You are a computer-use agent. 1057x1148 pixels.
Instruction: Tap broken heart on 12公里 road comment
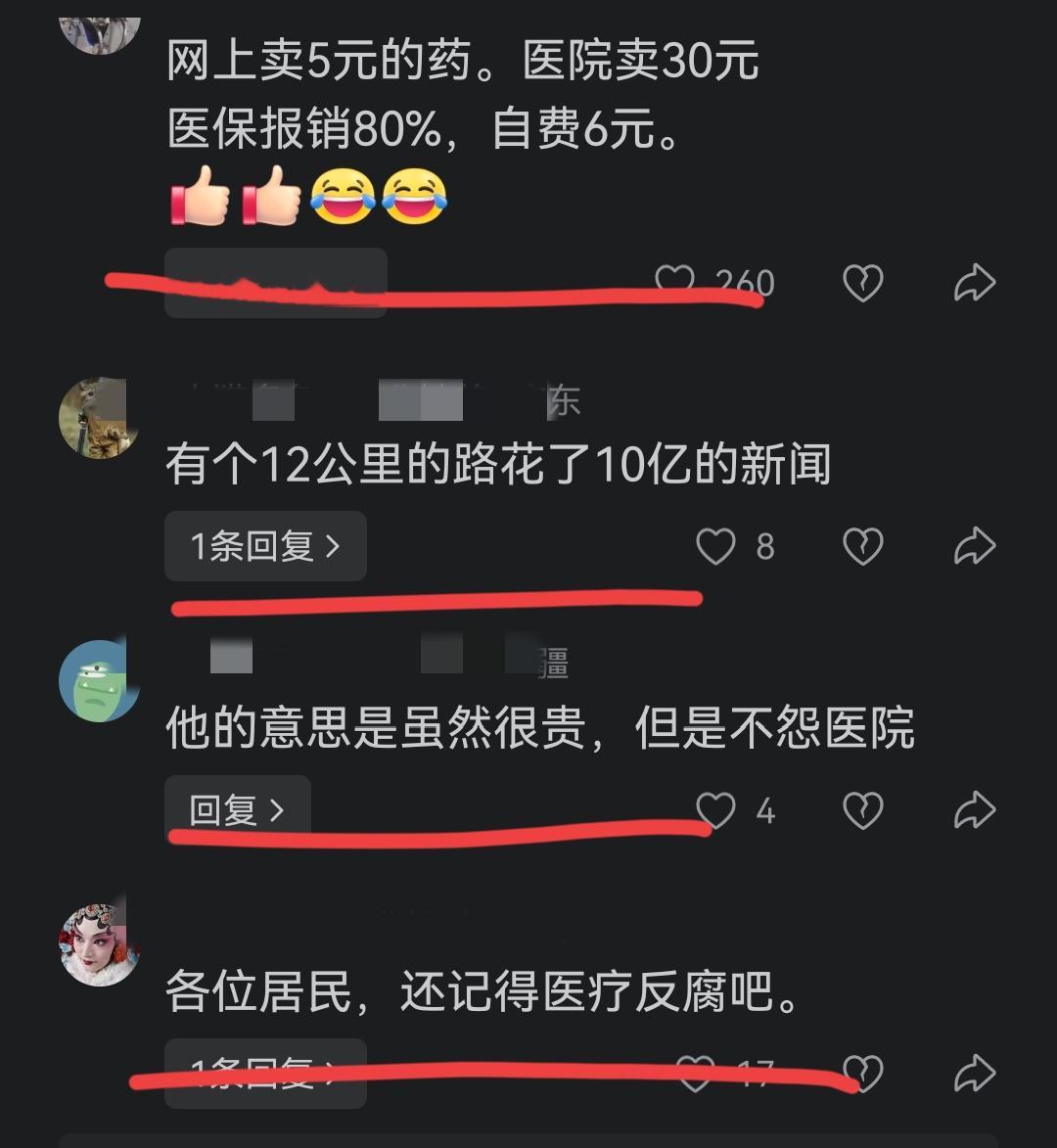coord(863,546)
